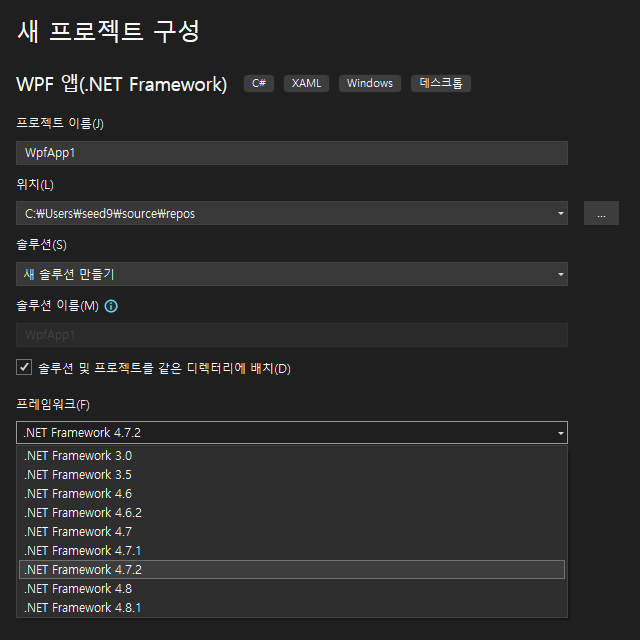Pick .NET Framework 4.7 in list
Image resolution: width=640 pixels, height=640 pixels.
point(292,531)
